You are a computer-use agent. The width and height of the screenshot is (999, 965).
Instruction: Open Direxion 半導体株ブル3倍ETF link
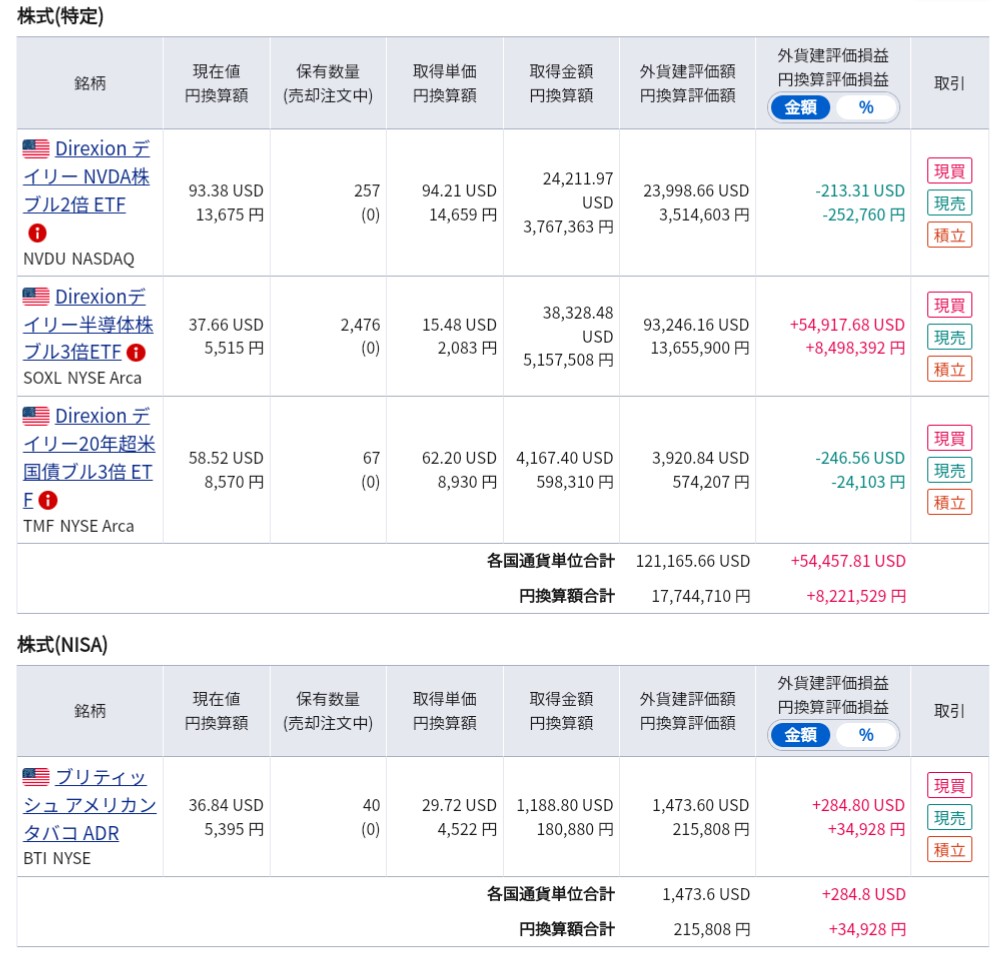[x=88, y=324]
